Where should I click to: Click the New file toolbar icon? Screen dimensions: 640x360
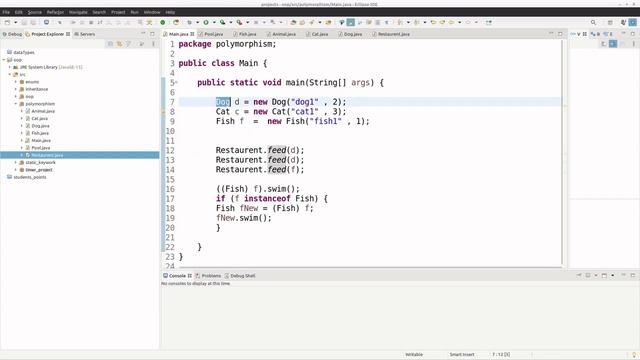pyautogui.click(x=7, y=22)
